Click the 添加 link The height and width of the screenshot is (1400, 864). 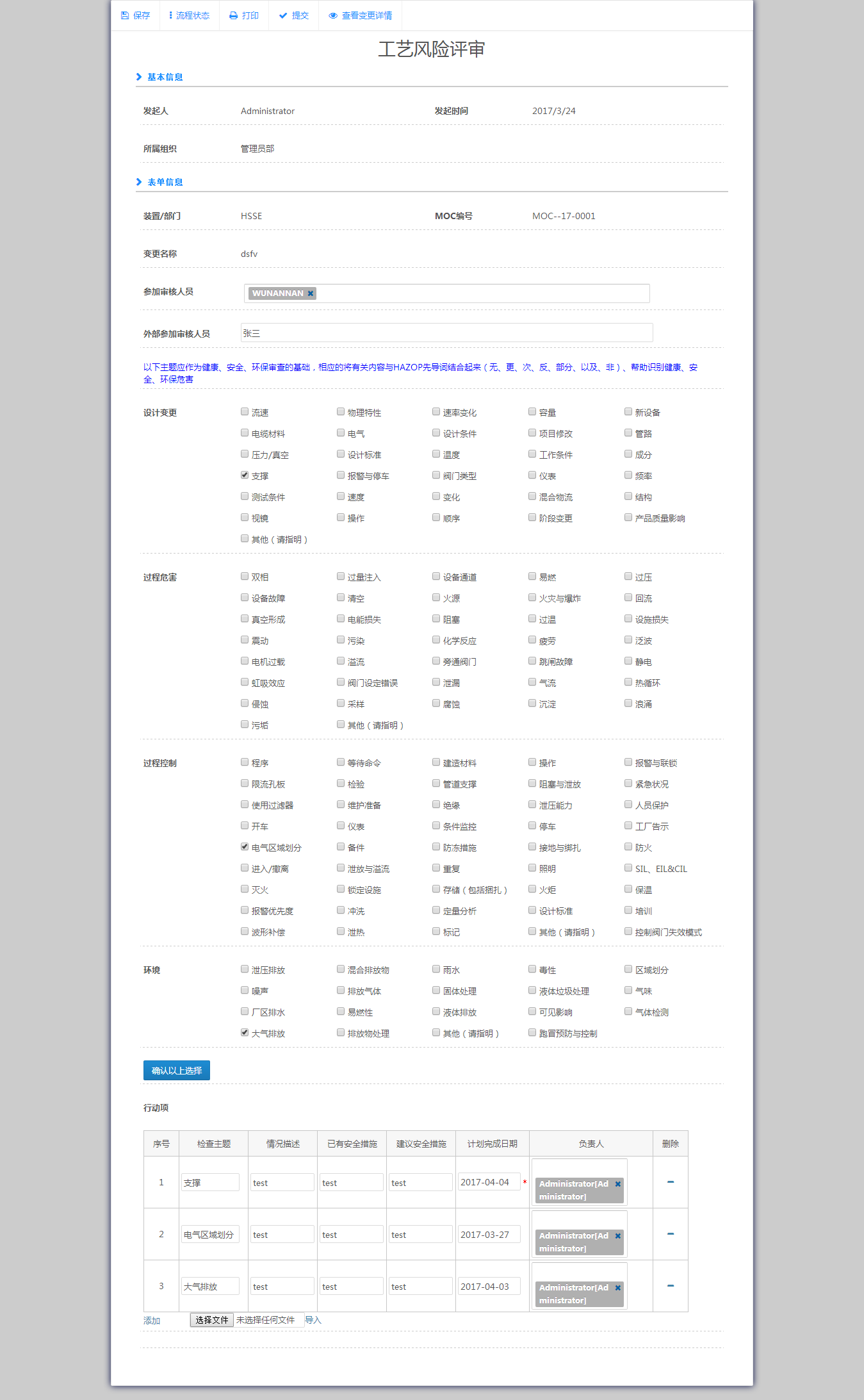(152, 1321)
